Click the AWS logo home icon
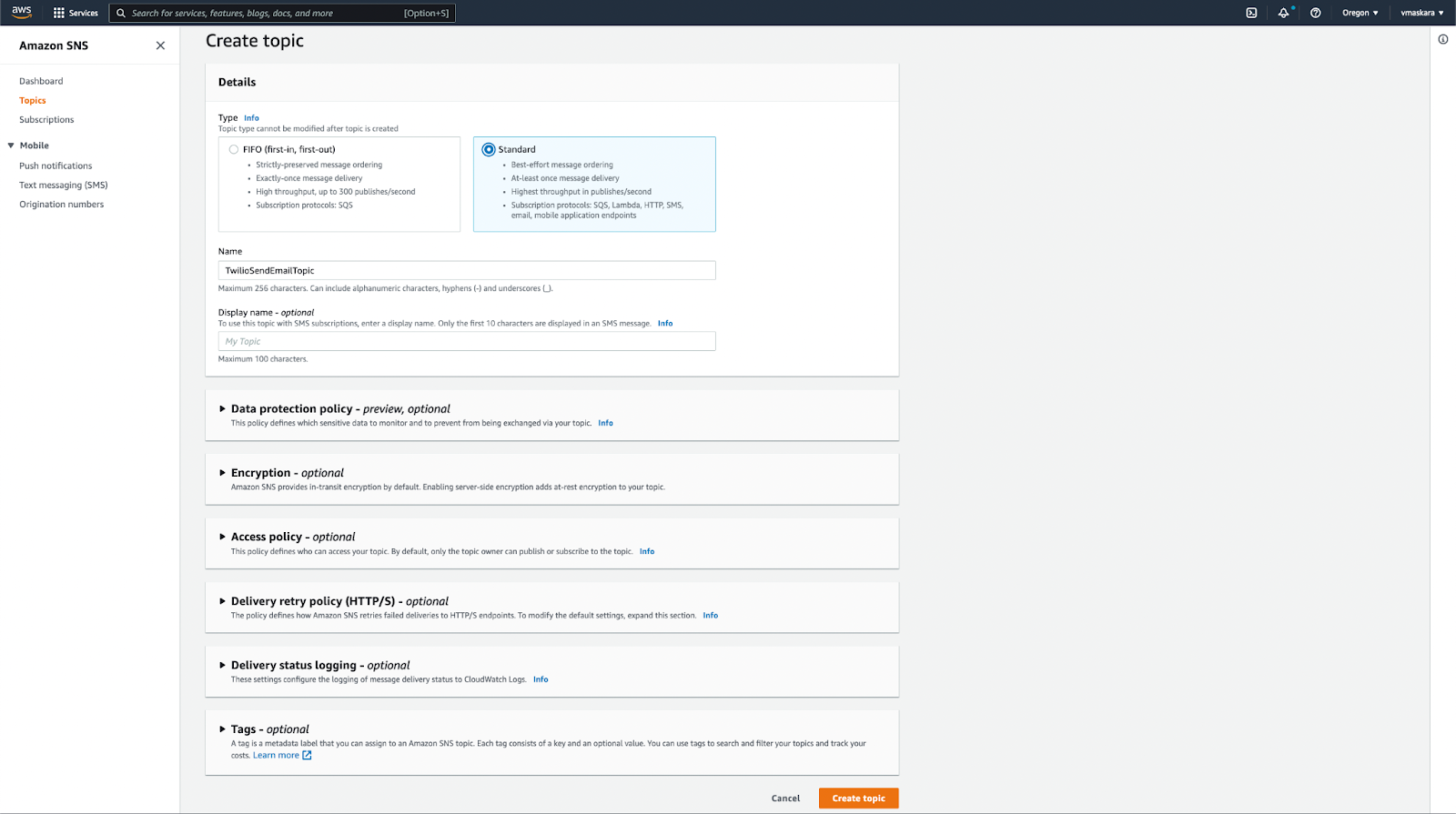The width and height of the screenshot is (1456, 814). 22,12
